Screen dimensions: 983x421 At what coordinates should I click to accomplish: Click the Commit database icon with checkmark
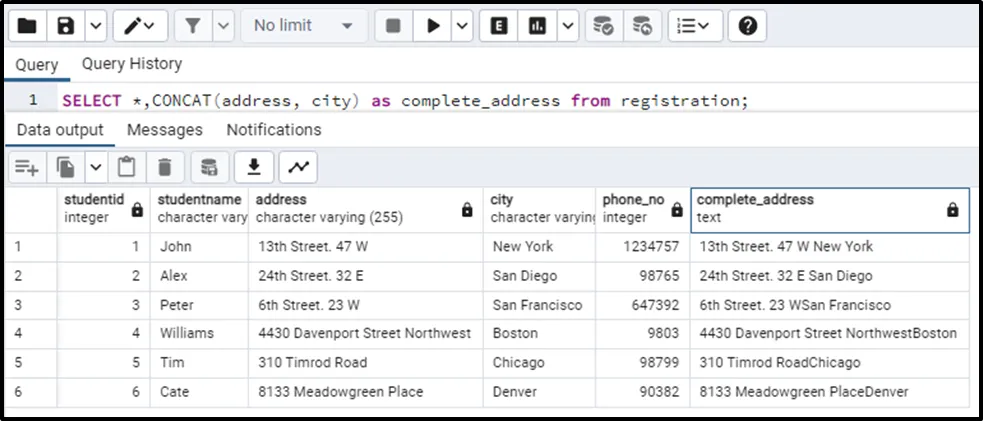tap(603, 26)
